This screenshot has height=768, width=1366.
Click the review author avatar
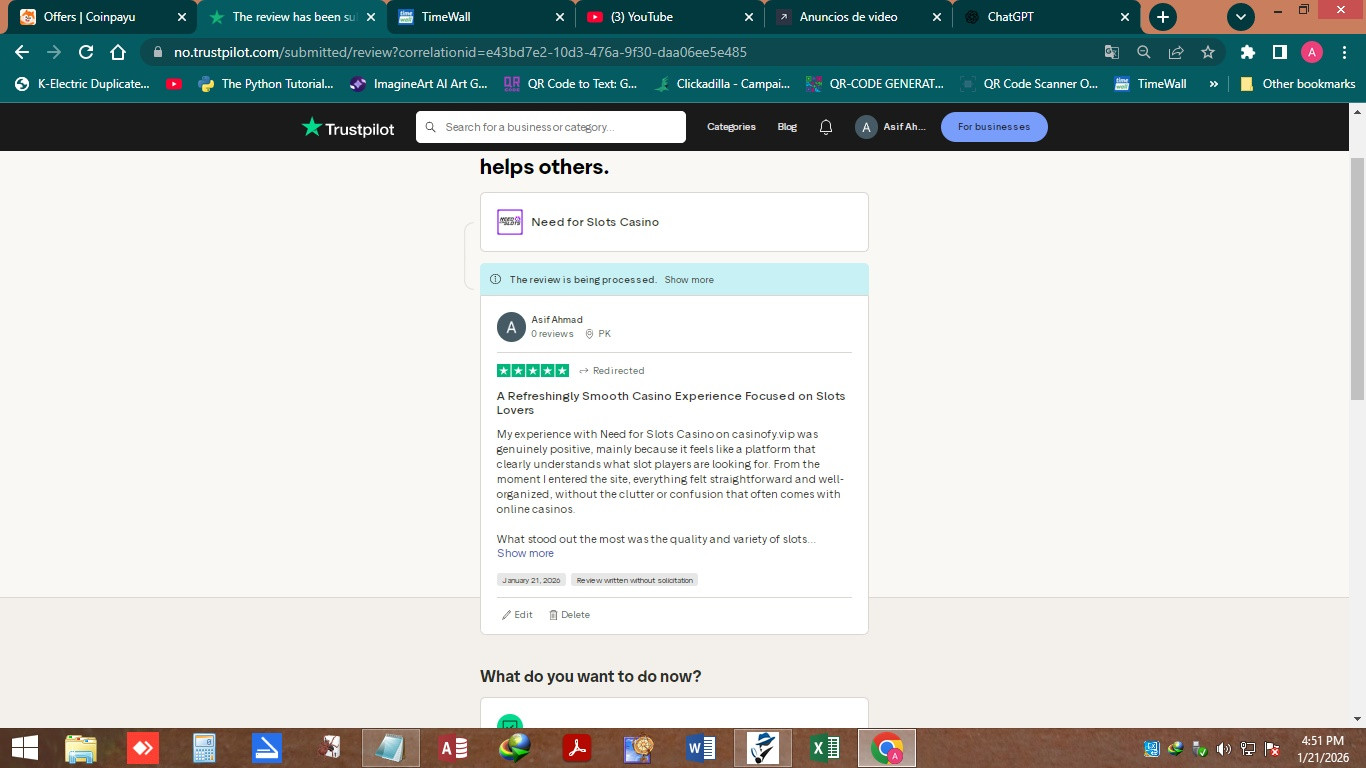[511, 327]
